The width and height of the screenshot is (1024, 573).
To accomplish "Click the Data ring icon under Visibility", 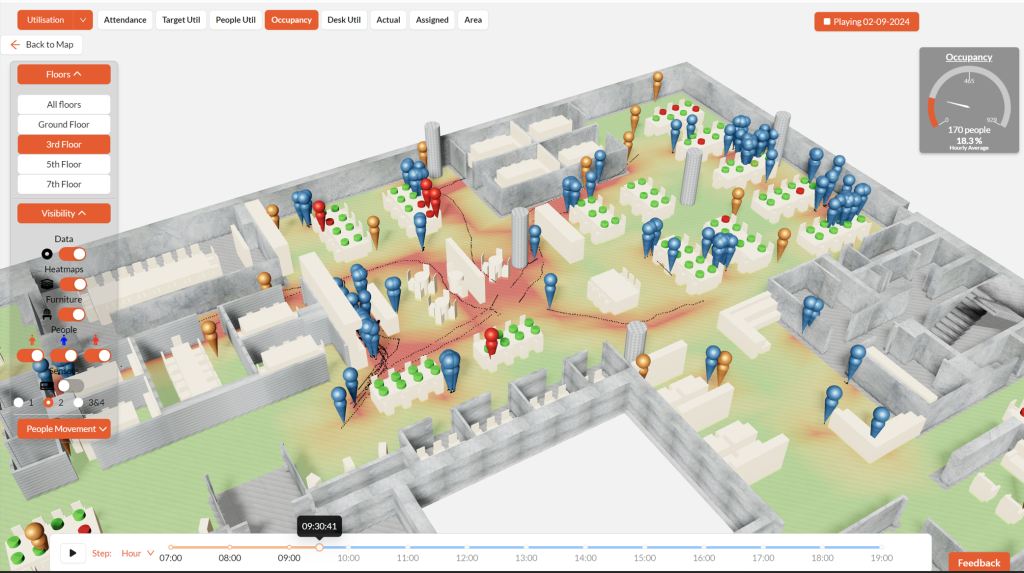I will pyautogui.click(x=46, y=254).
